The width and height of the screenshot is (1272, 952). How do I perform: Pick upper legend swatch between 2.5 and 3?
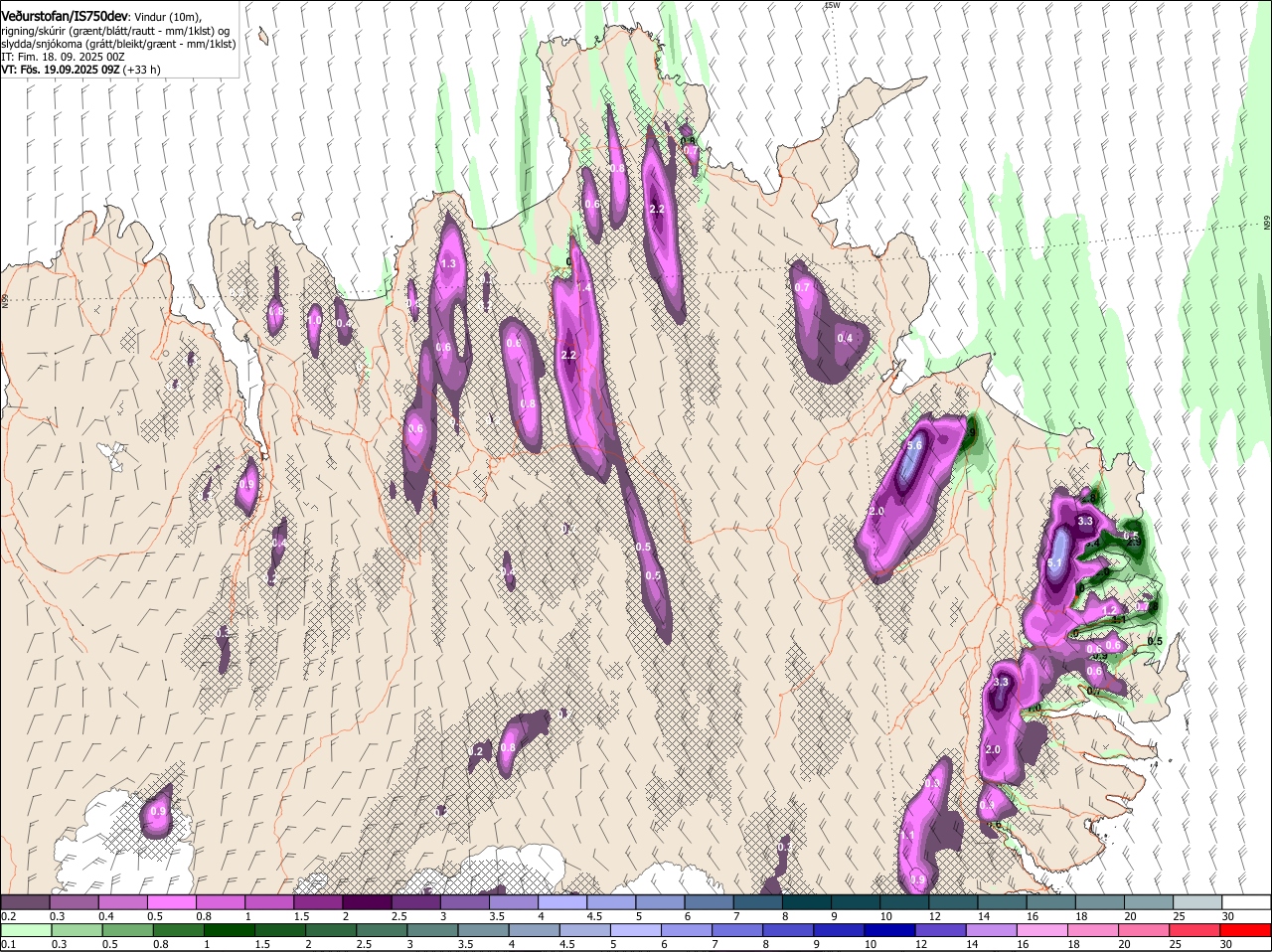tap(415, 901)
